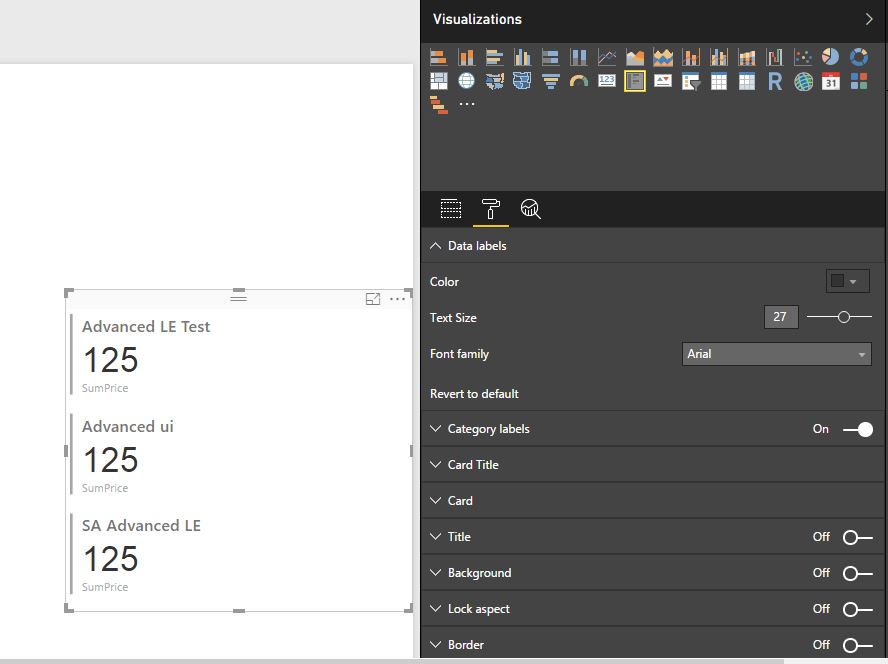Enable the Background toggle
888x664 pixels.
click(x=858, y=573)
